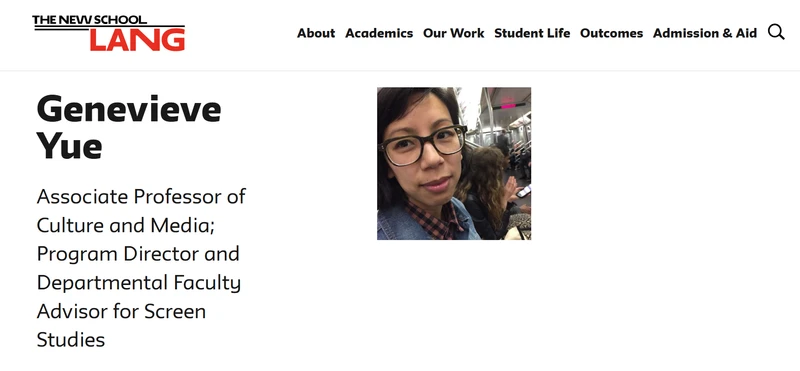Open the site search magnifier icon
Image resolution: width=800 pixels, height=371 pixels.
tap(776, 32)
